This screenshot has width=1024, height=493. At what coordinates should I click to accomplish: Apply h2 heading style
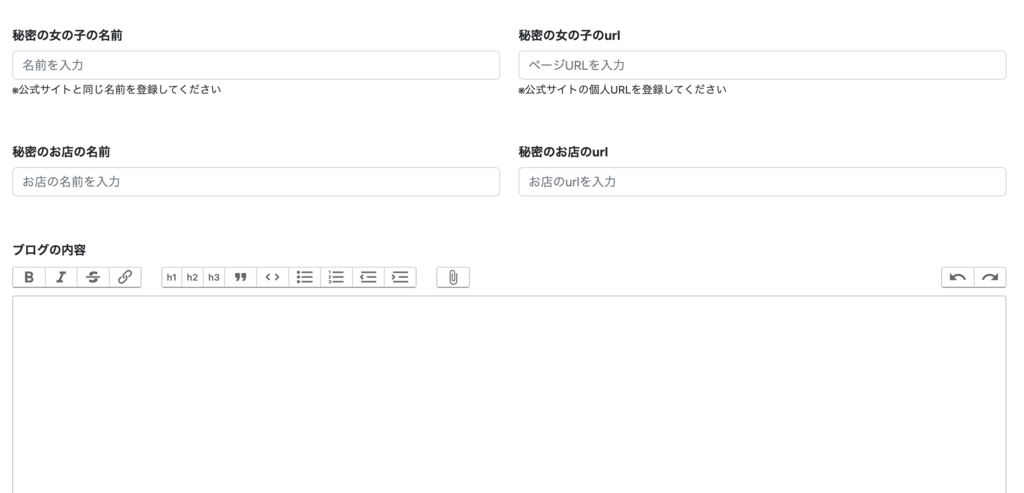coord(192,277)
